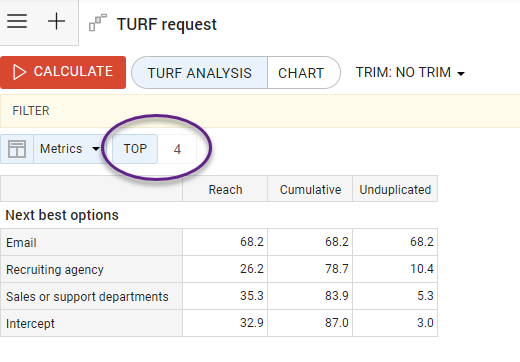Open the hamburger menu
This screenshot has height=362, width=520.
(x=17, y=22)
